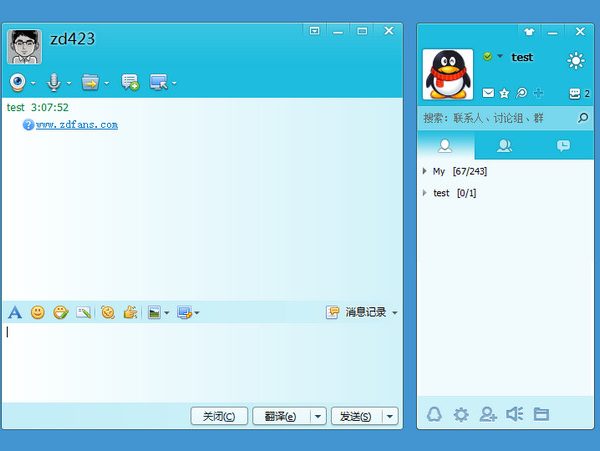Click the mail envelope icon under test
The image size is (600, 451).
[488, 93]
